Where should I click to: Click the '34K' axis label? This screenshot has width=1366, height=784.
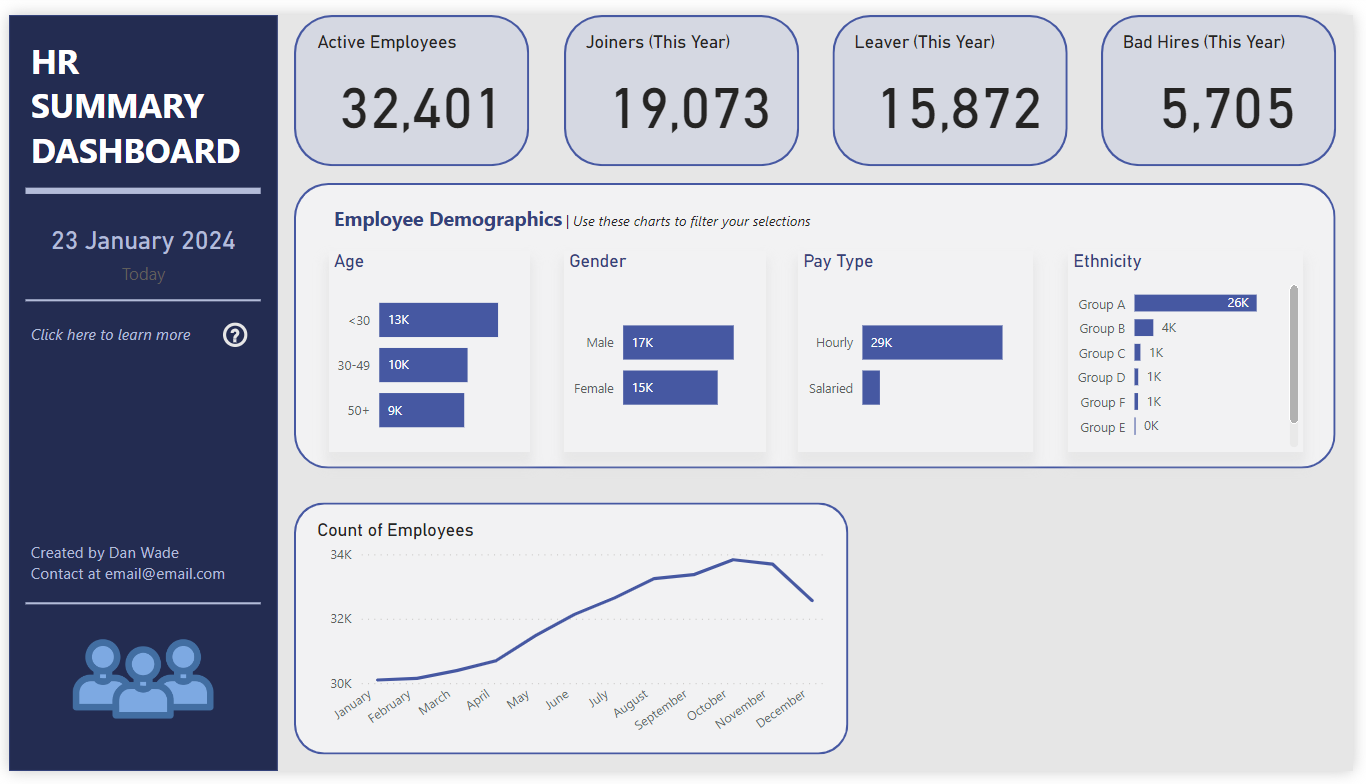[341, 555]
